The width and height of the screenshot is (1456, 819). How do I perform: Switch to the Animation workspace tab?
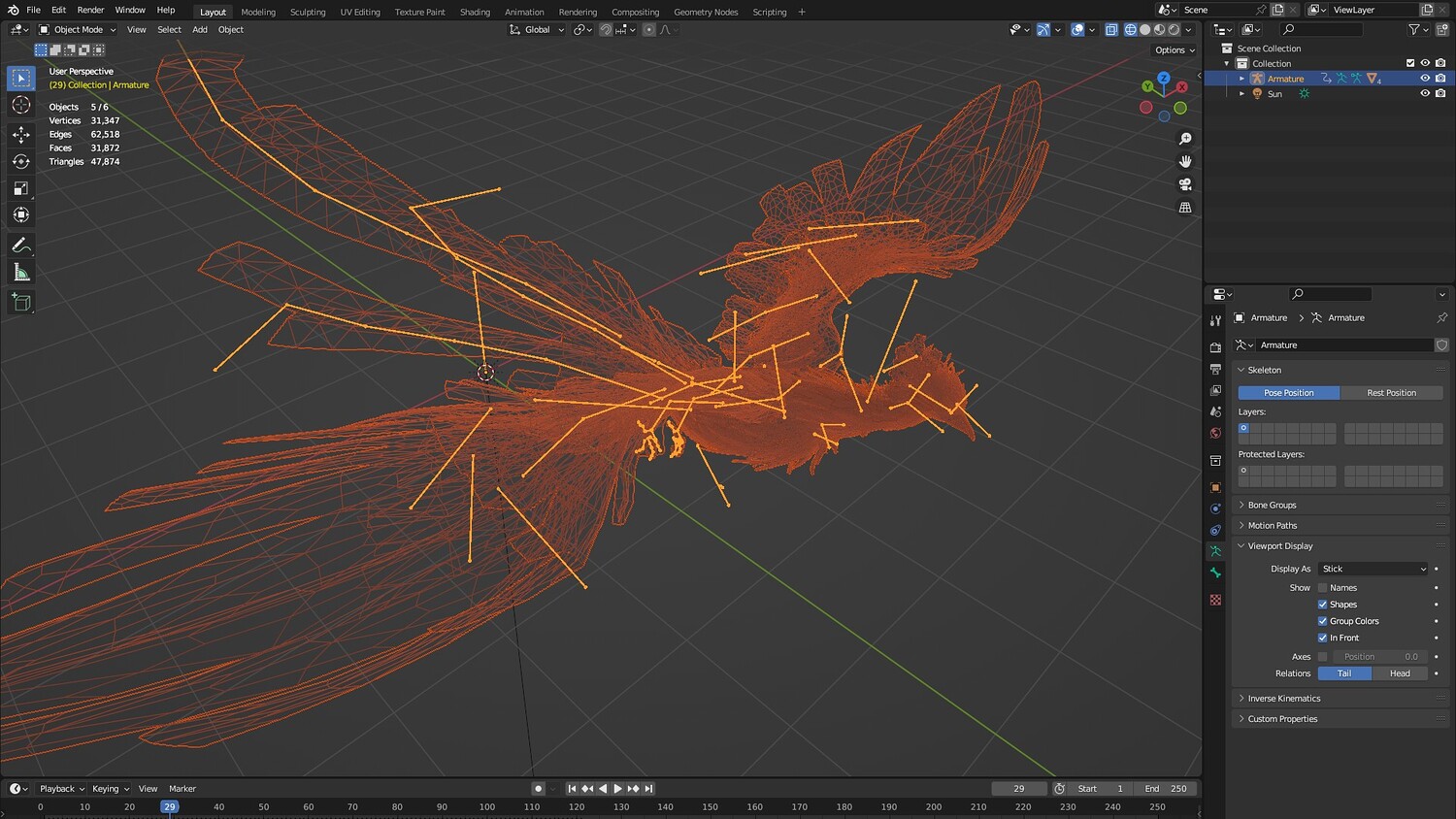[524, 12]
